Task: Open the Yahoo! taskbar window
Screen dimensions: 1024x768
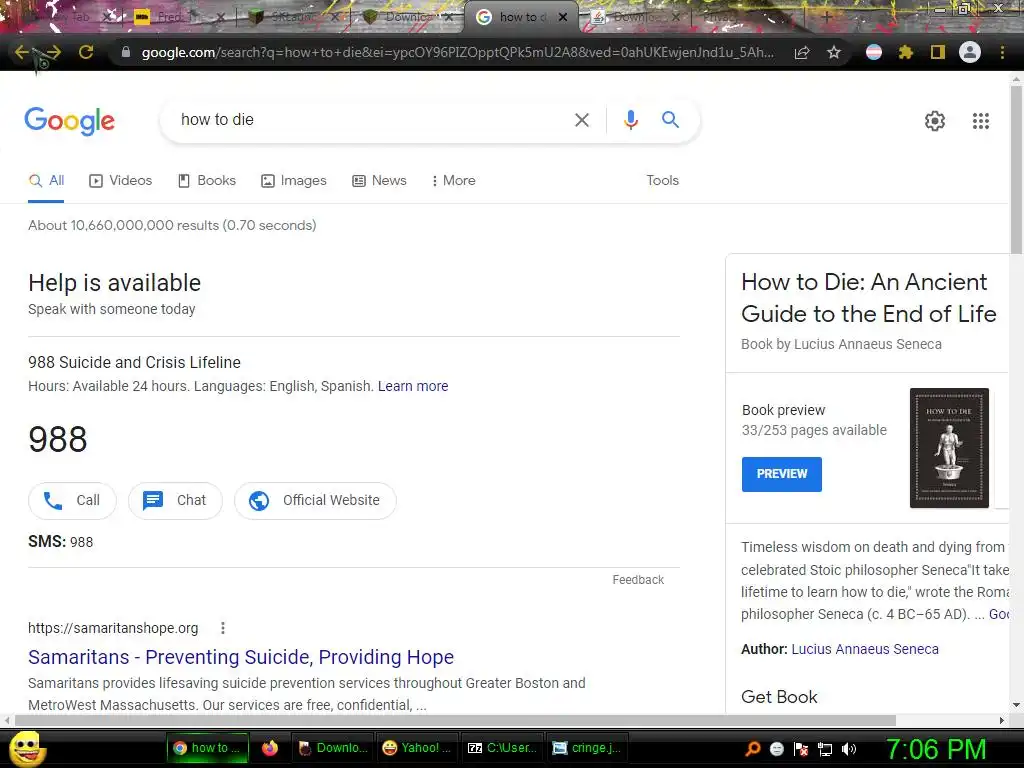Action: (417, 748)
